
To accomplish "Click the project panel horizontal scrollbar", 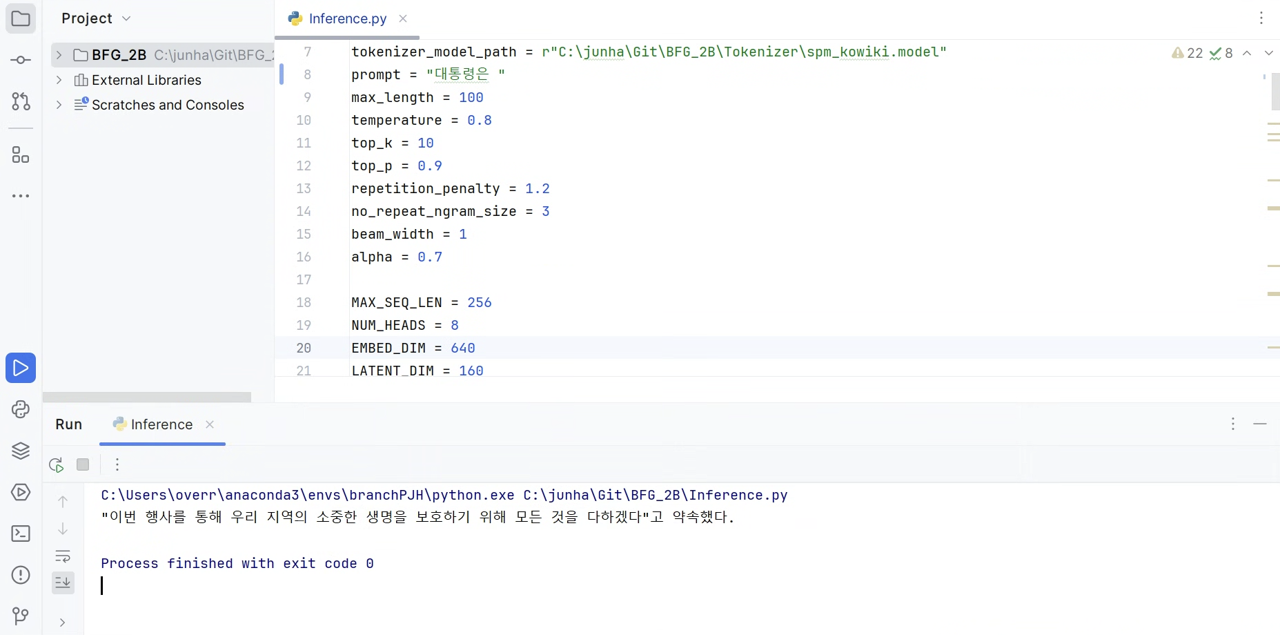I will (x=147, y=397).
